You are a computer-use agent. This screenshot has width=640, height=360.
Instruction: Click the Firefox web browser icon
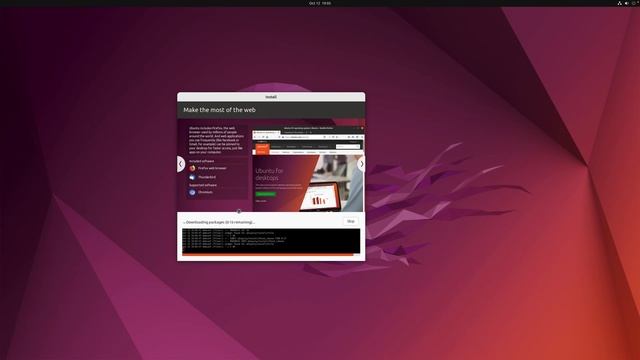192,168
